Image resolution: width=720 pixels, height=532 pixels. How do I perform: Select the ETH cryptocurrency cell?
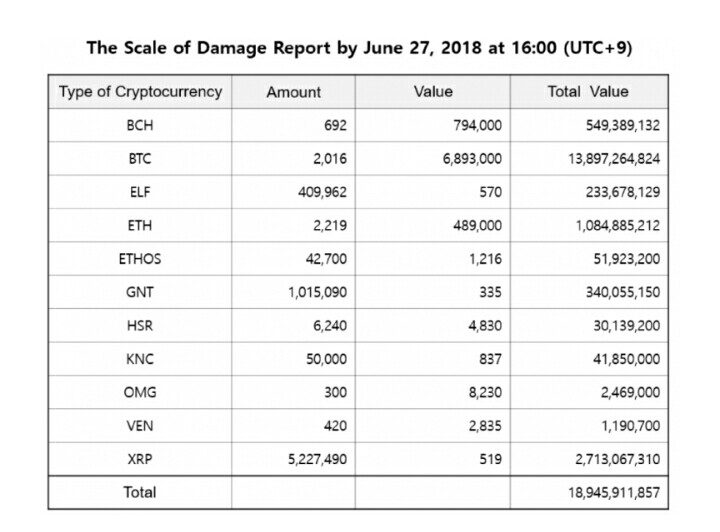pos(139,225)
